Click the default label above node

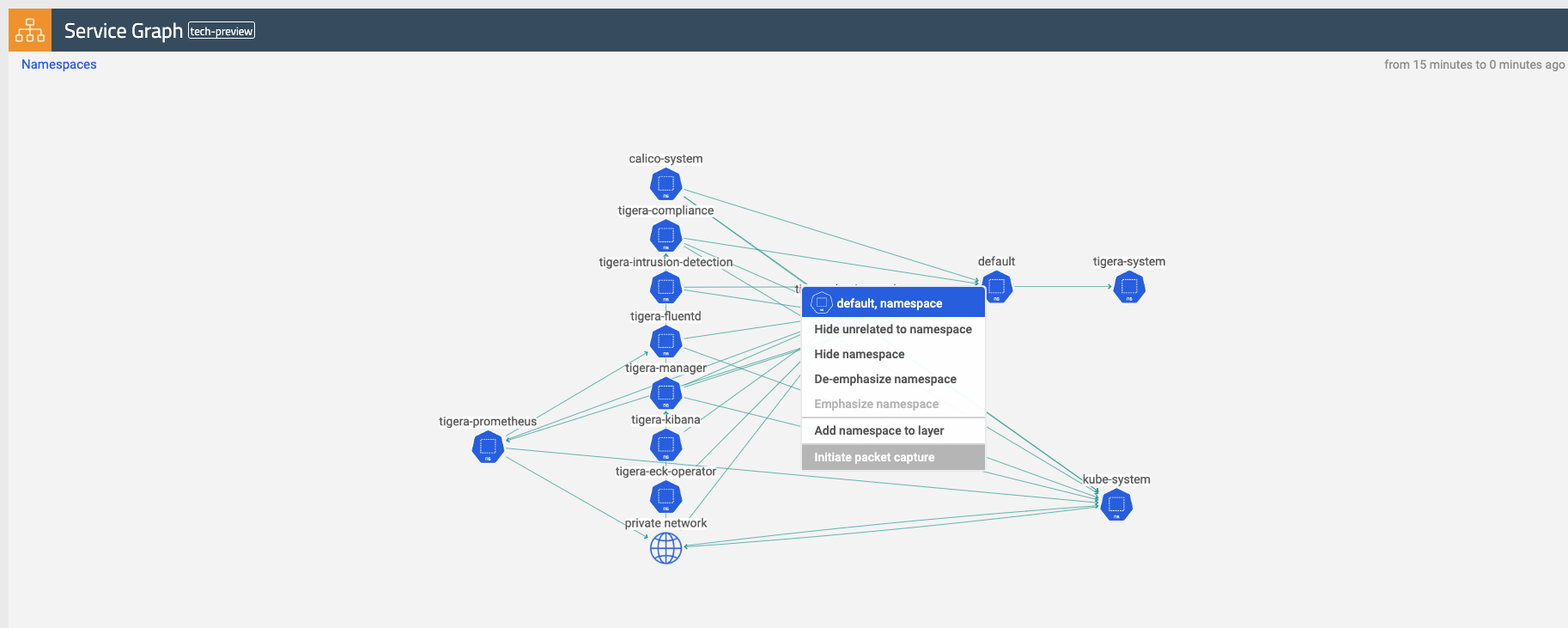point(996,261)
